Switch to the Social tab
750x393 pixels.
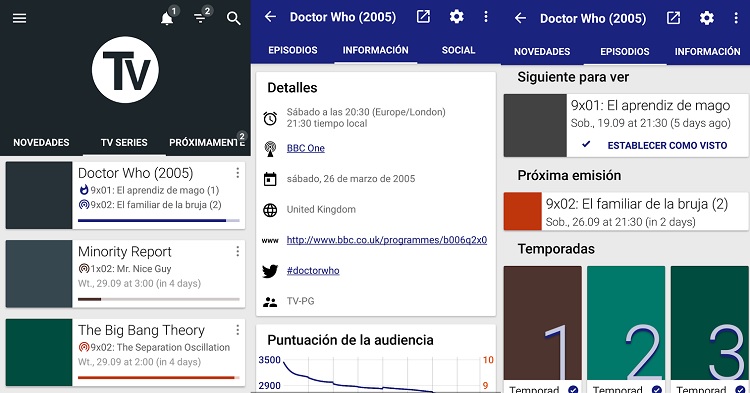click(458, 50)
